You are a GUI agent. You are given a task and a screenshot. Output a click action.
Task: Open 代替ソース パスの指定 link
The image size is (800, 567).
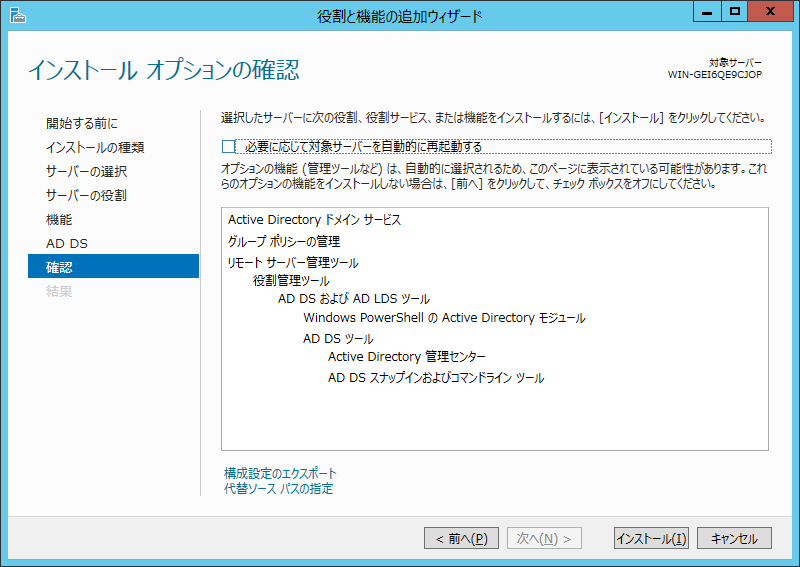pos(278,489)
